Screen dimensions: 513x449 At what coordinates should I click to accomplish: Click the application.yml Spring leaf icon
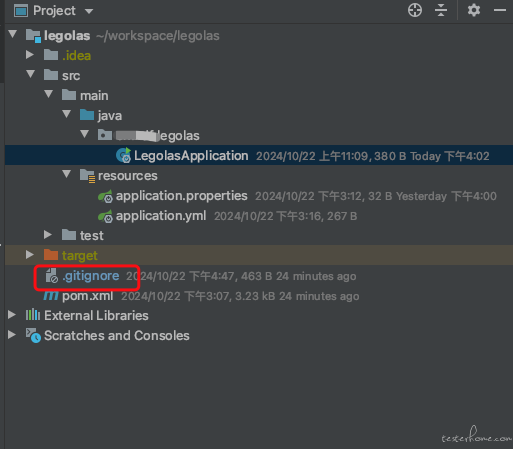[x=105, y=216]
